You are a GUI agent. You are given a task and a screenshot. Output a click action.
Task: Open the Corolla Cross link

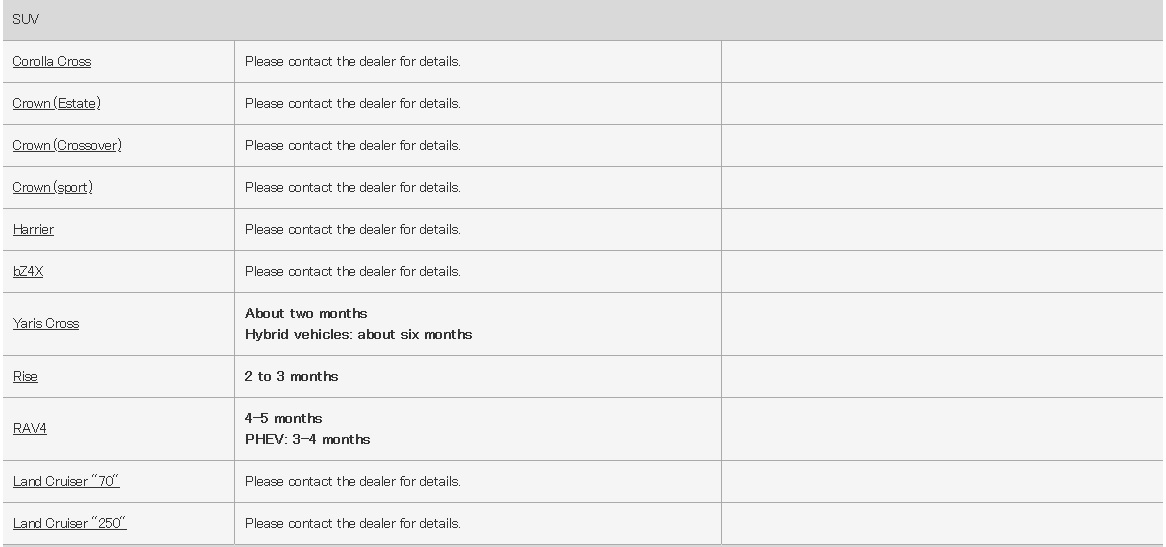[x=51, y=62]
